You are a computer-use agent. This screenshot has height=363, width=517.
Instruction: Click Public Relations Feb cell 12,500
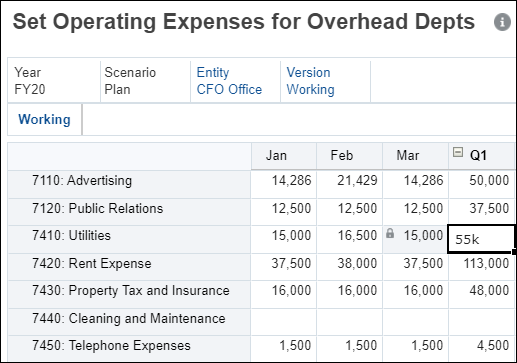(349, 212)
